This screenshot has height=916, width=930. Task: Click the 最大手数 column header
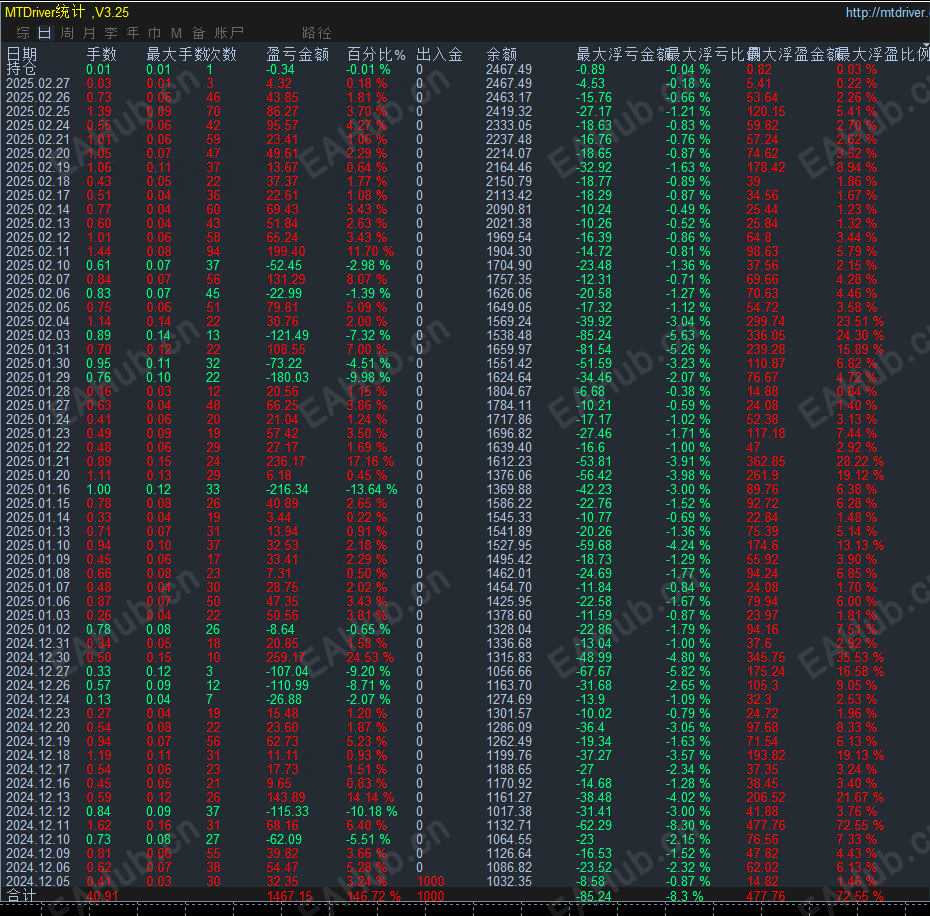pos(176,55)
